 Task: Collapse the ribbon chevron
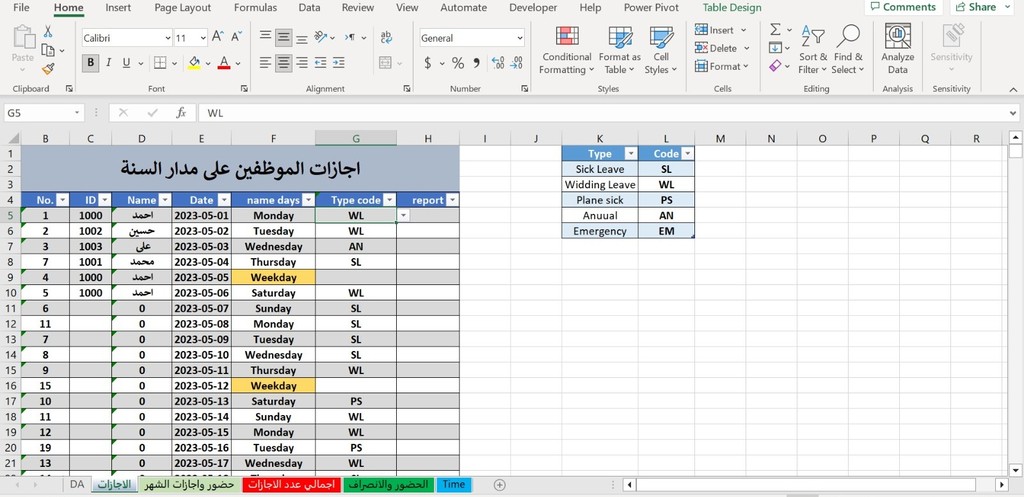point(1014,89)
